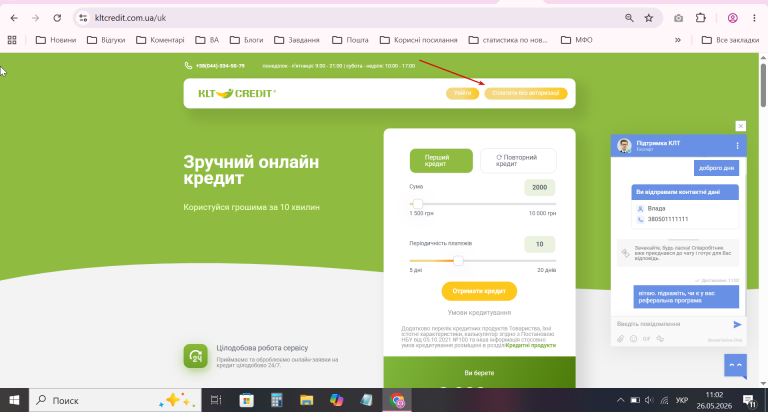Click the KLT Credit logo
The image size is (768, 412).
[x=237, y=93]
